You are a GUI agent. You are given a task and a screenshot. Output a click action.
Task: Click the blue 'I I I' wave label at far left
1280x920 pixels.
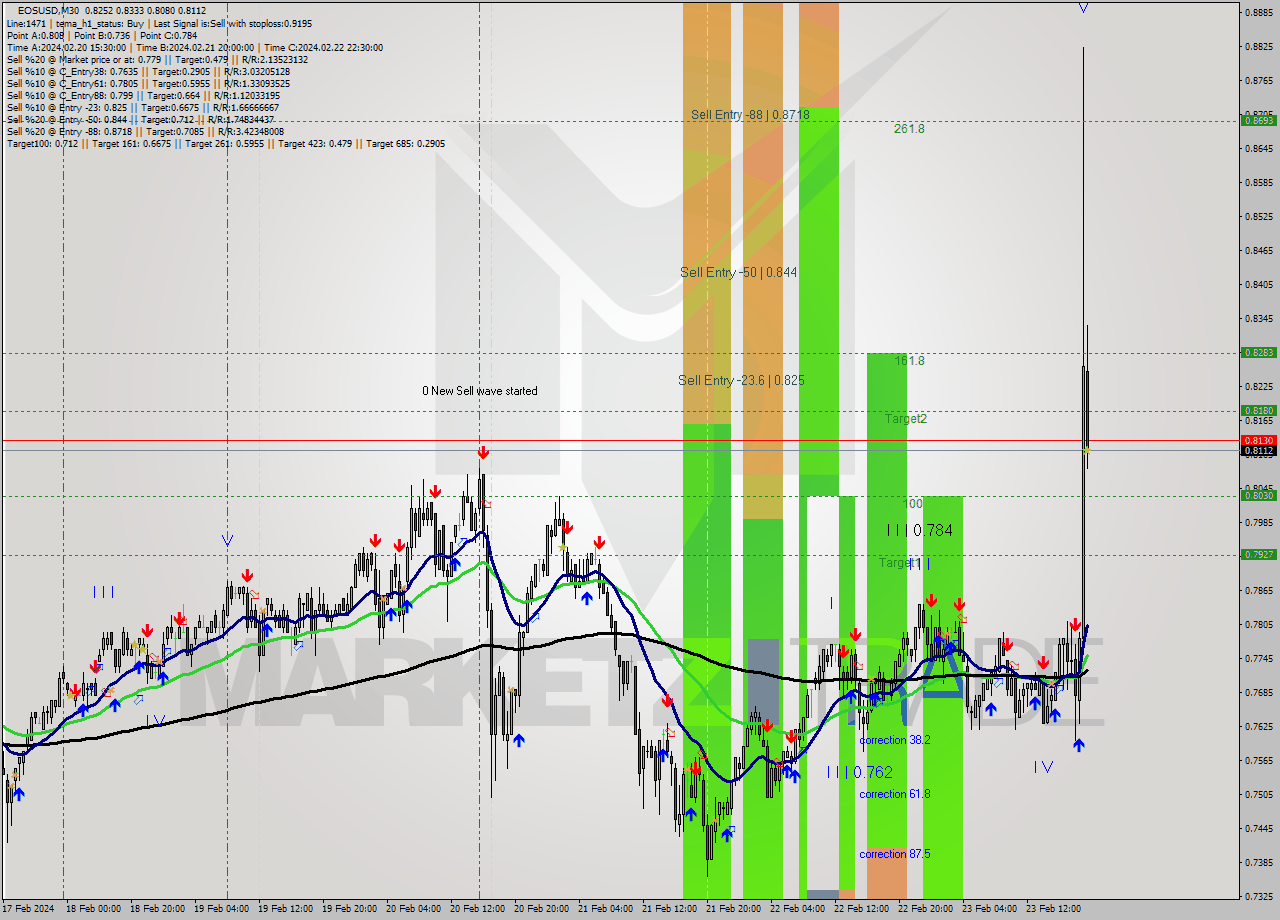[x=103, y=592]
